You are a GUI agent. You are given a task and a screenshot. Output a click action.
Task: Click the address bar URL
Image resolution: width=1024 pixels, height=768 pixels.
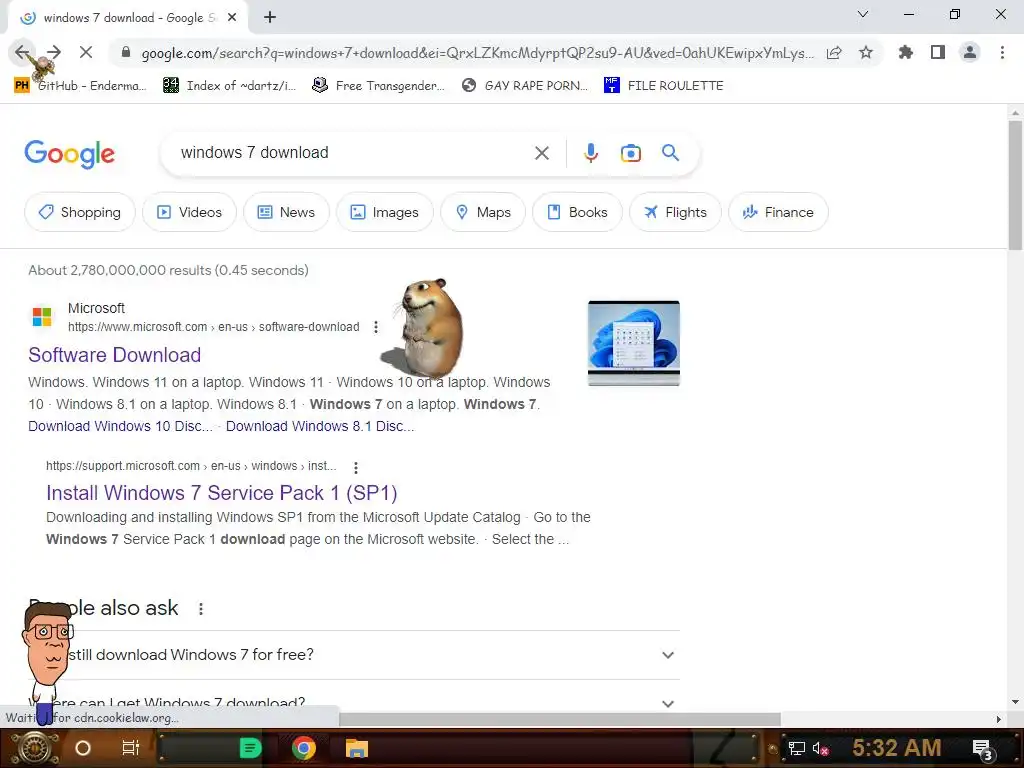[477, 53]
